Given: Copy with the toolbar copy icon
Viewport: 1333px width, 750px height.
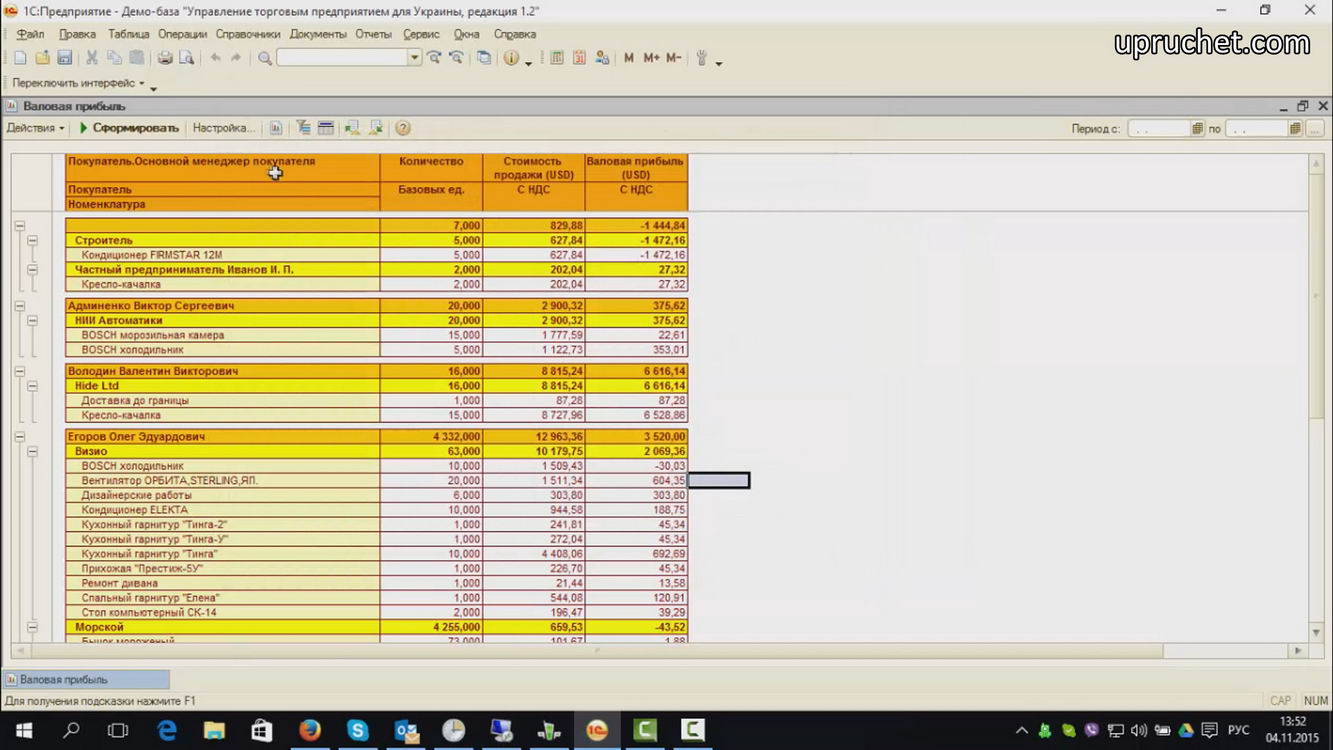Looking at the screenshot, I should tap(114, 58).
